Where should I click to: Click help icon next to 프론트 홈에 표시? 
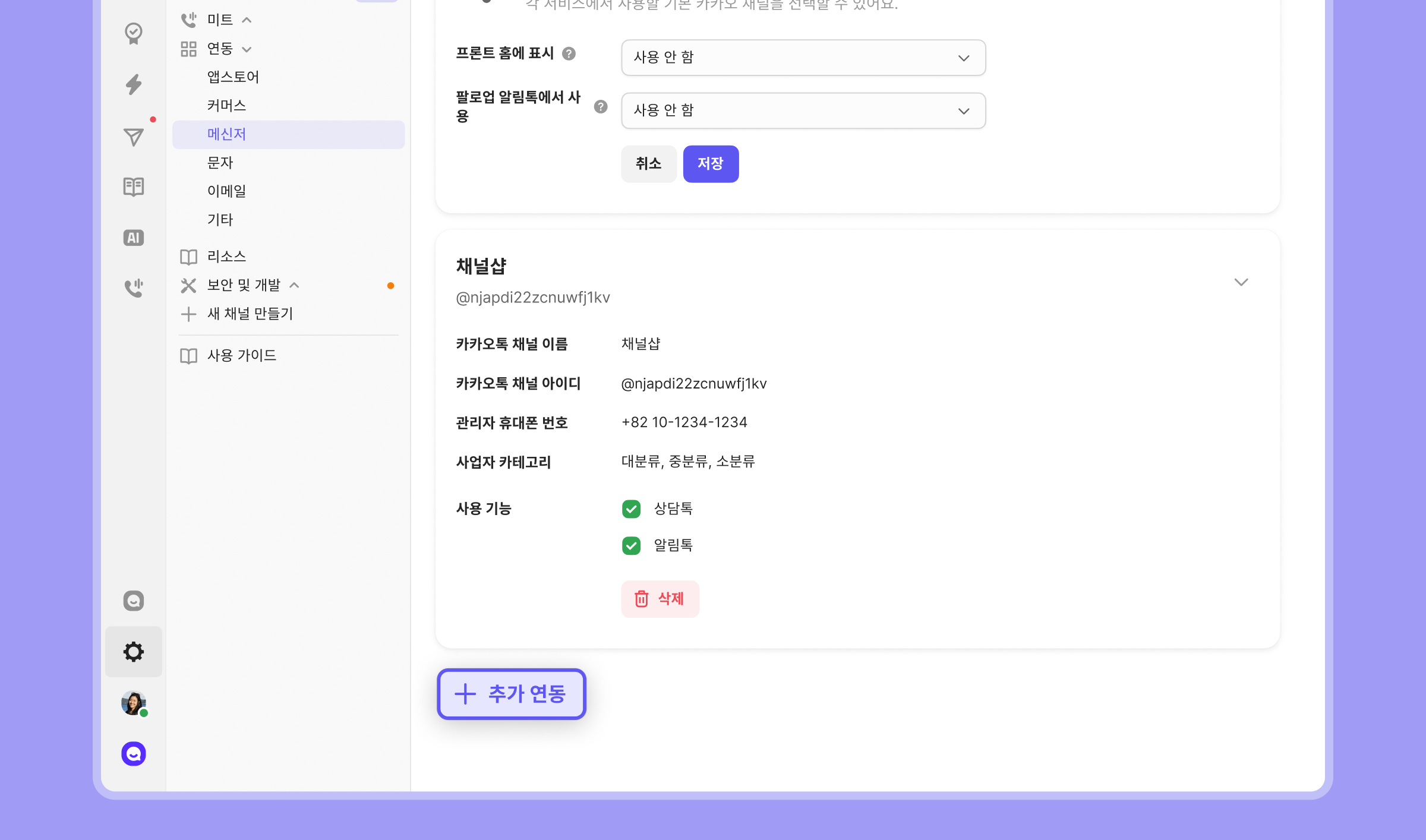coord(569,53)
